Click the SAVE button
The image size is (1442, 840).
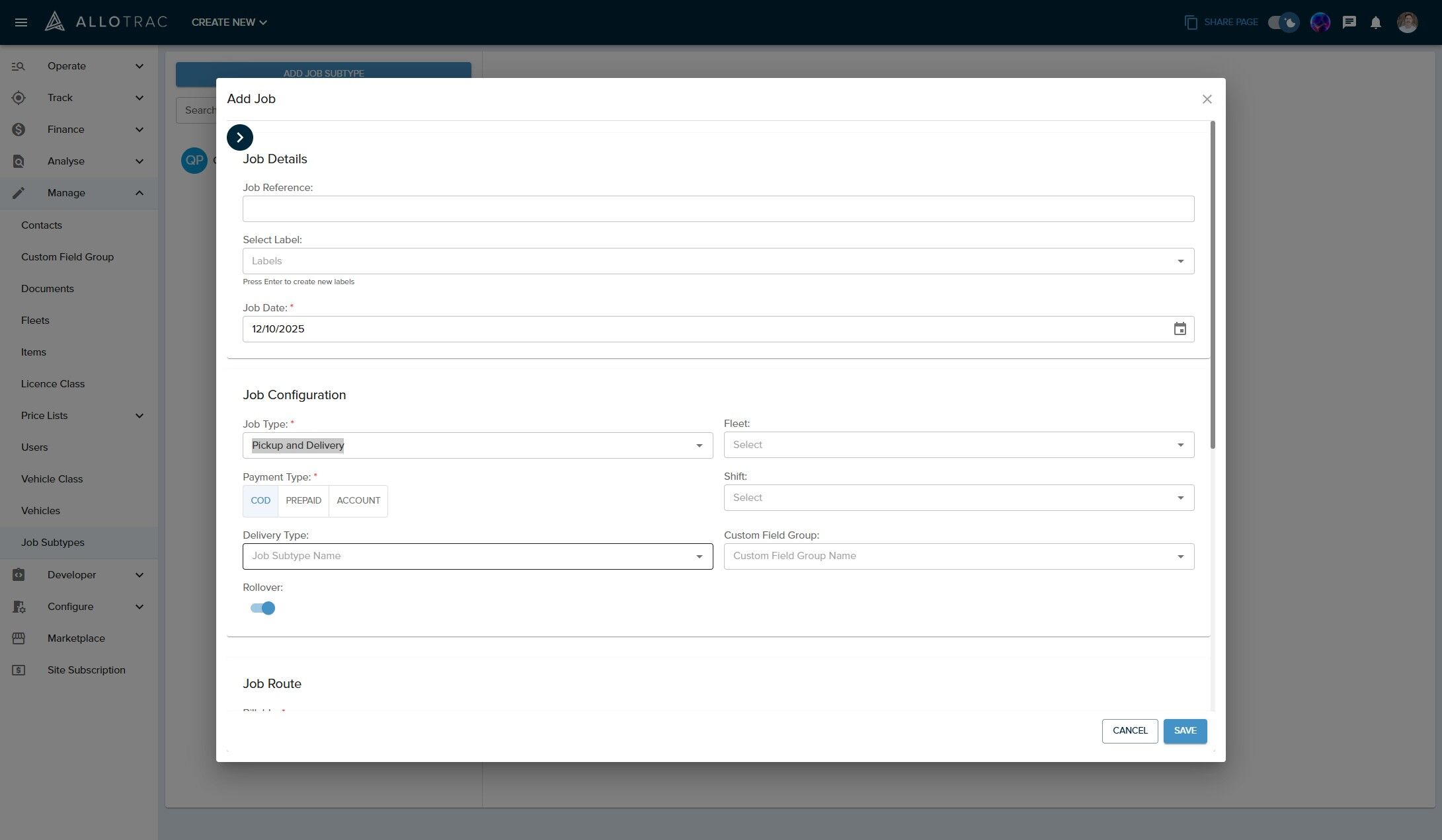(1184, 731)
